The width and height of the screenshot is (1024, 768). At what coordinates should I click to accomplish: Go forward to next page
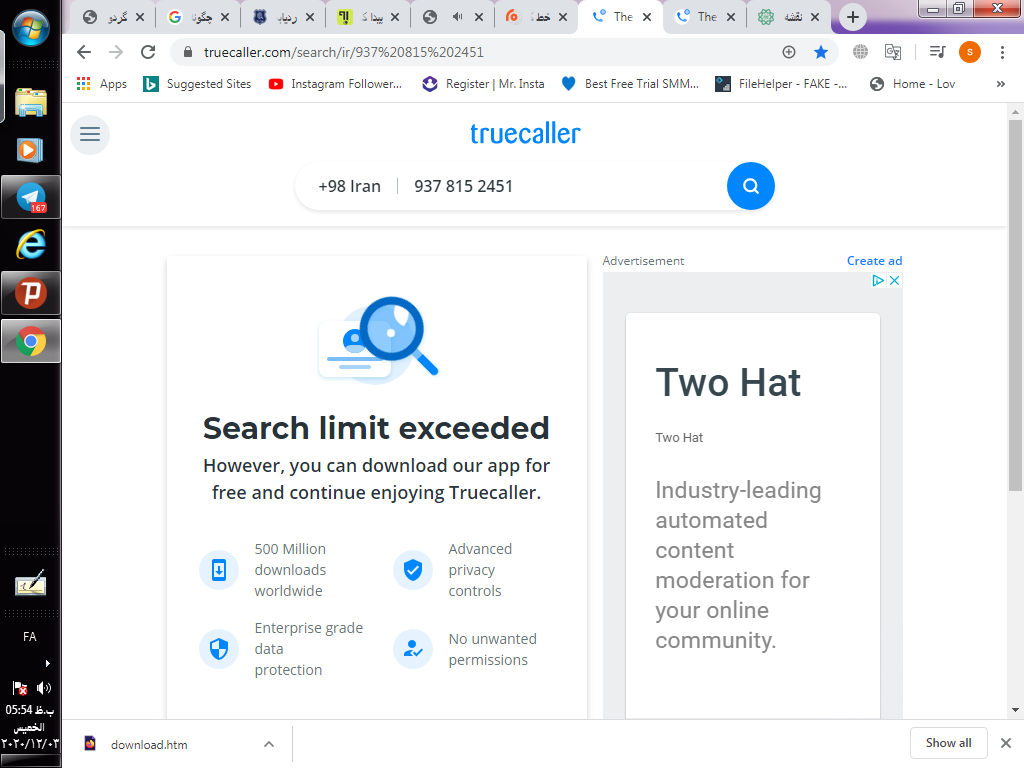point(116,52)
